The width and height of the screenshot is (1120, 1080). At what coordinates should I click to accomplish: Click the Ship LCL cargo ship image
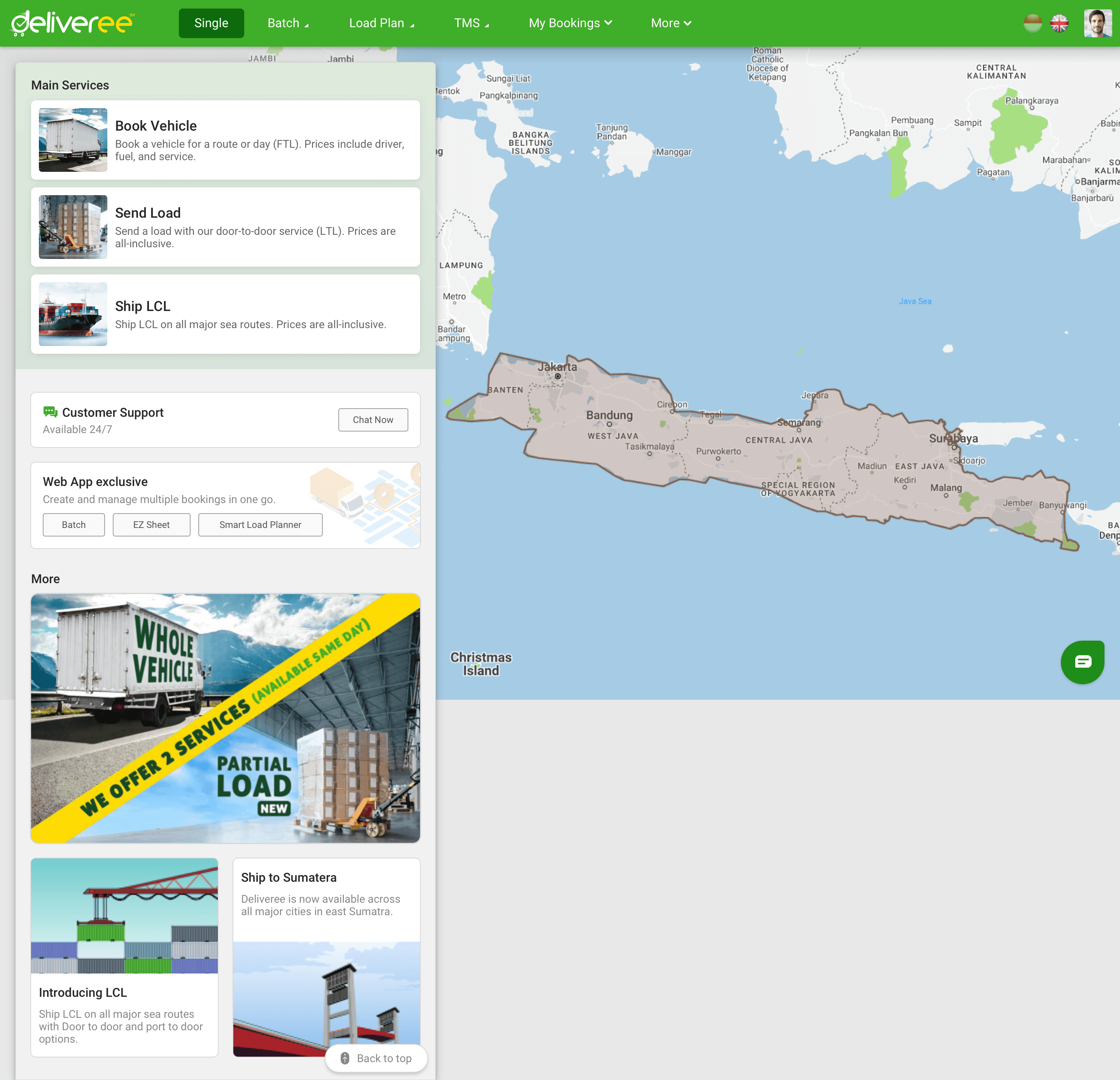(x=73, y=314)
